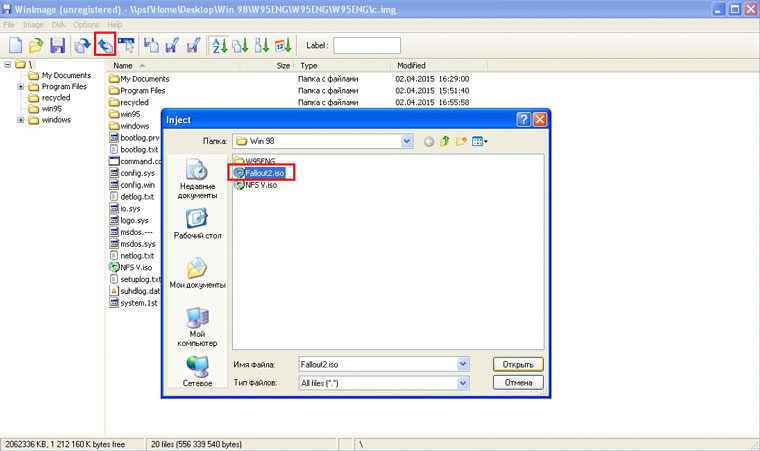Click the Open image folder icon
This screenshot has height=451, width=760.
[36, 46]
